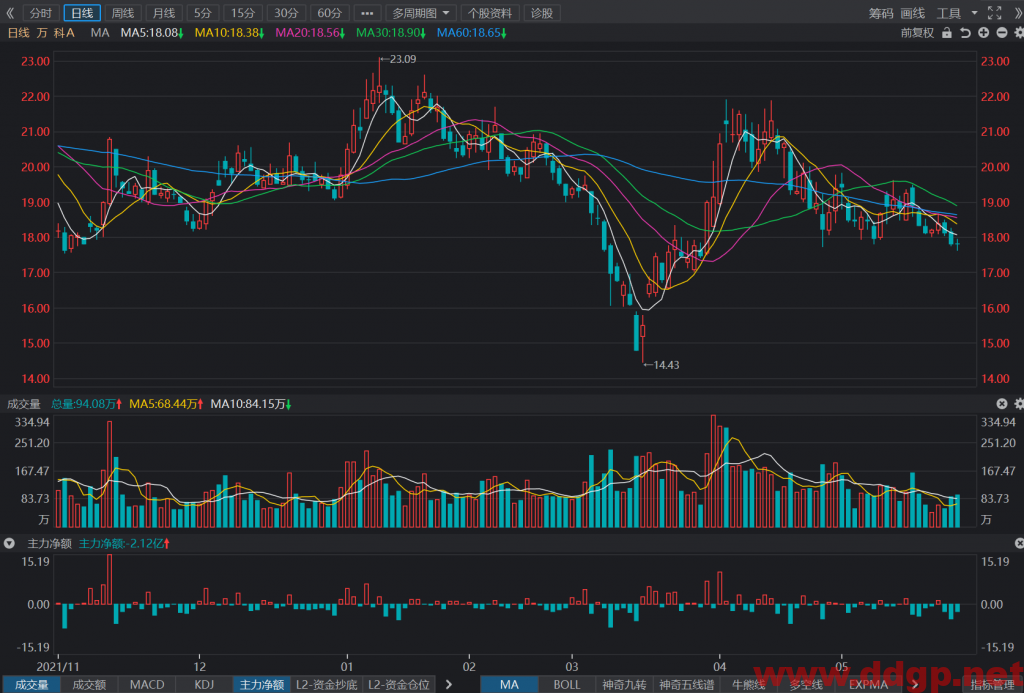
Task: Click the 2021/11 date axis label
Action: 58,666
